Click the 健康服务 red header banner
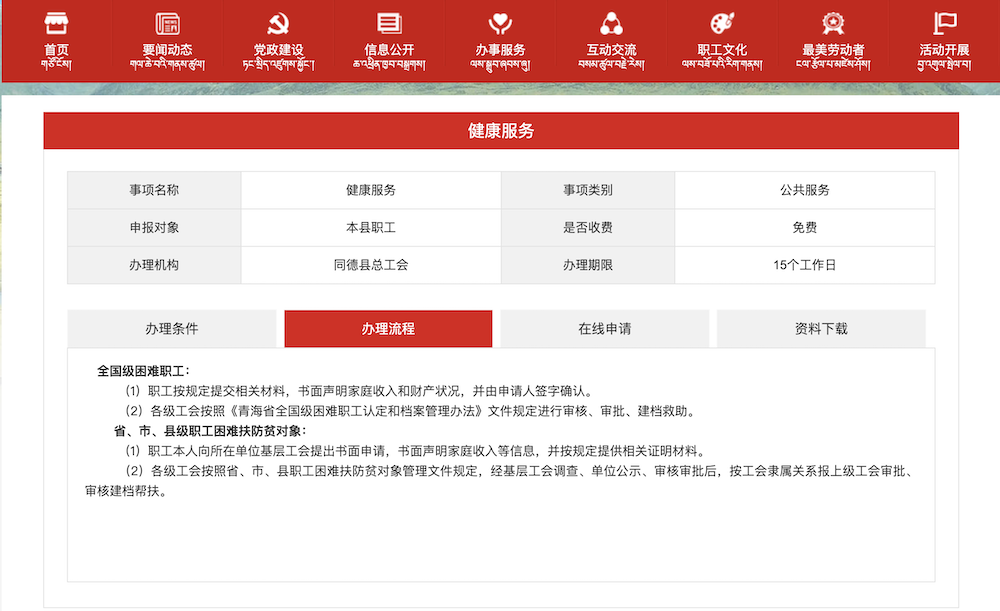 coord(501,131)
